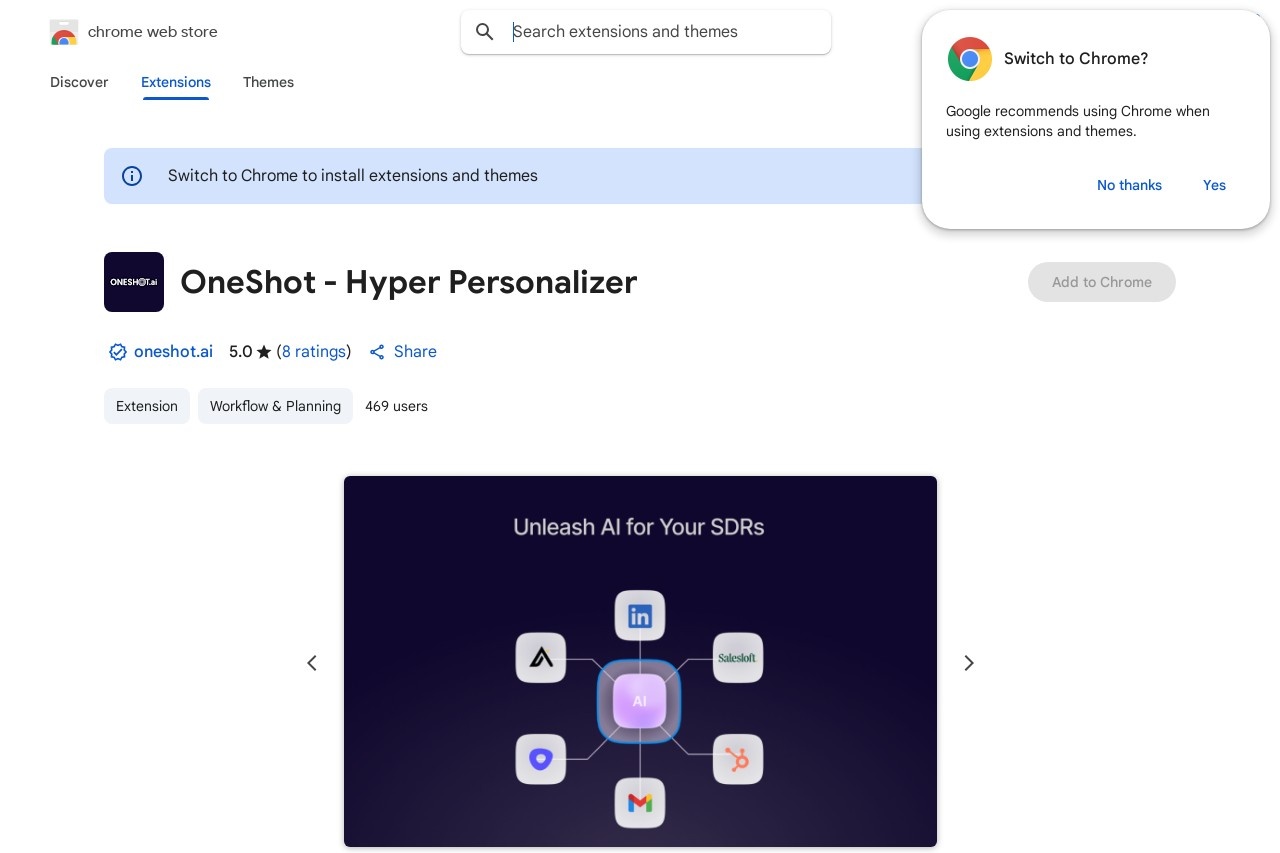
Task: Click the Extension category chip
Action: (147, 406)
